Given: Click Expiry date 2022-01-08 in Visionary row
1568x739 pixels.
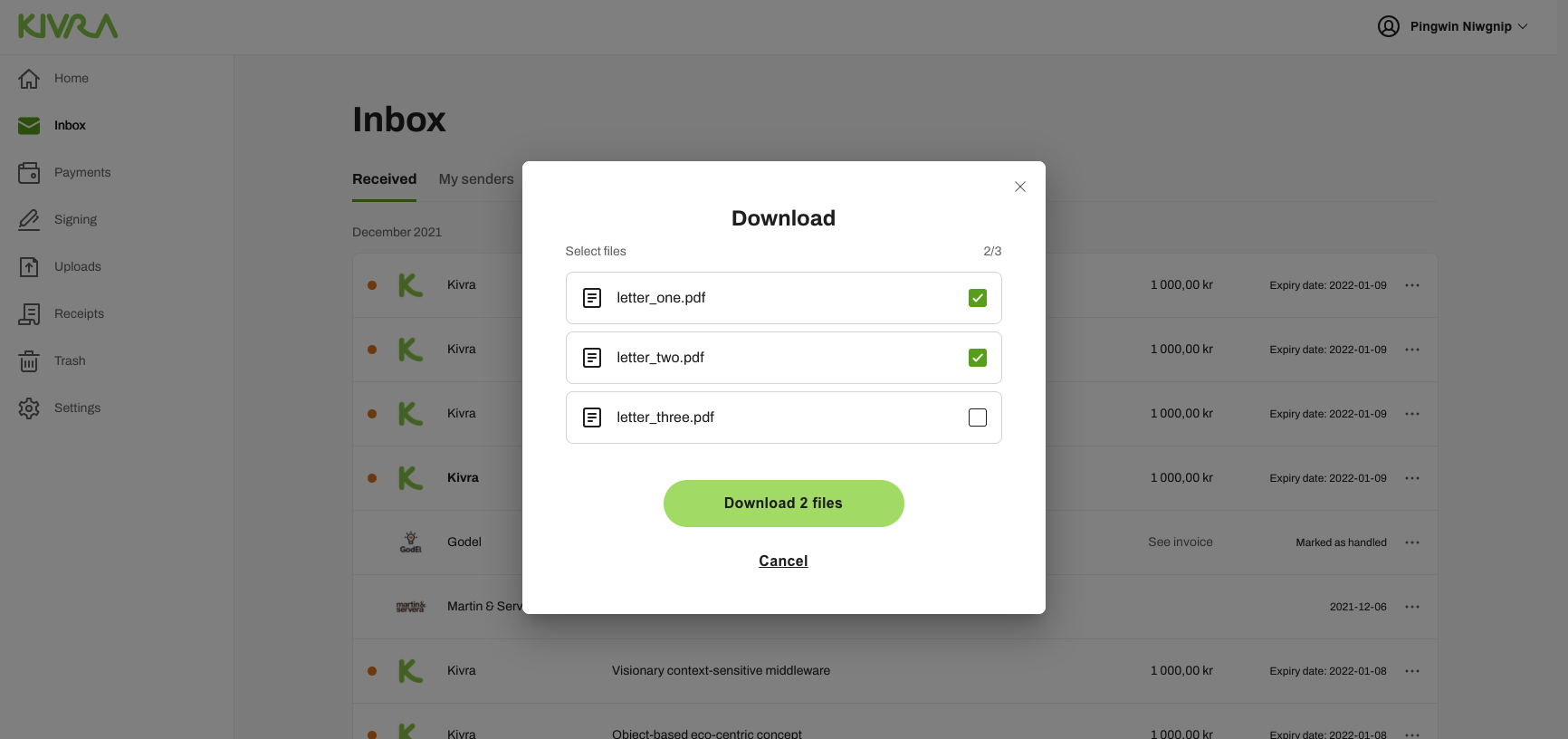Looking at the screenshot, I should pyautogui.click(x=1328, y=671).
